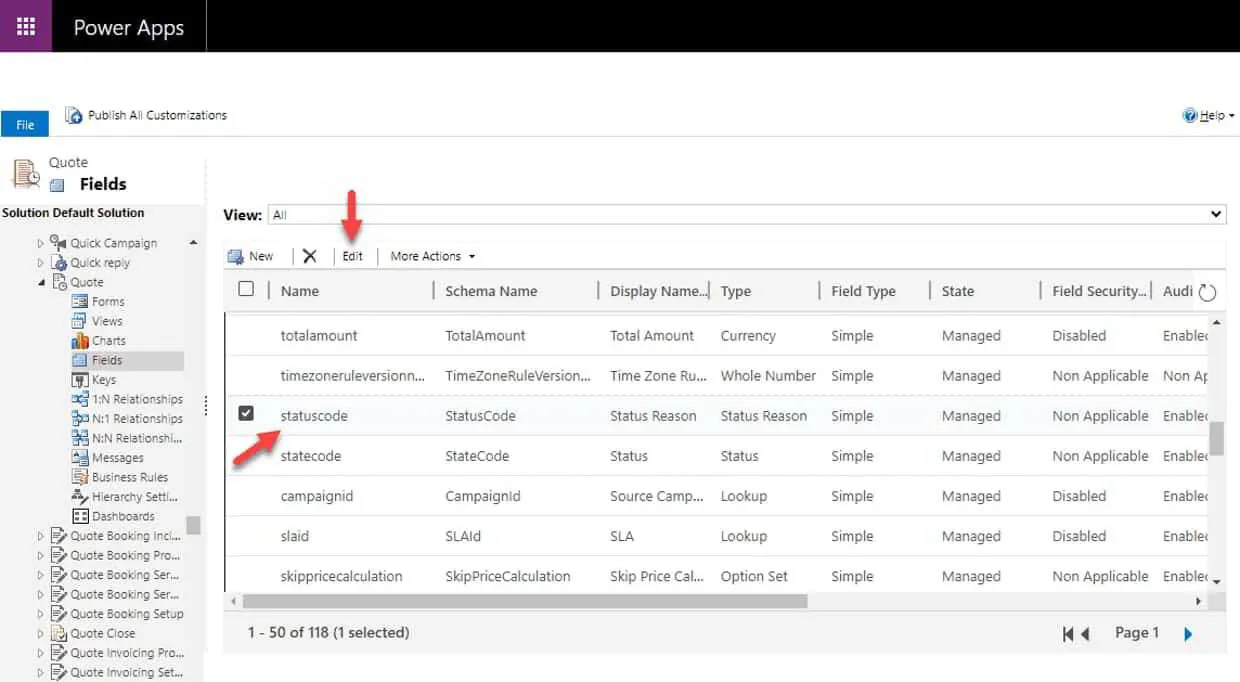
Task: Go to the next page of fields
Action: [x=1188, y=632]
